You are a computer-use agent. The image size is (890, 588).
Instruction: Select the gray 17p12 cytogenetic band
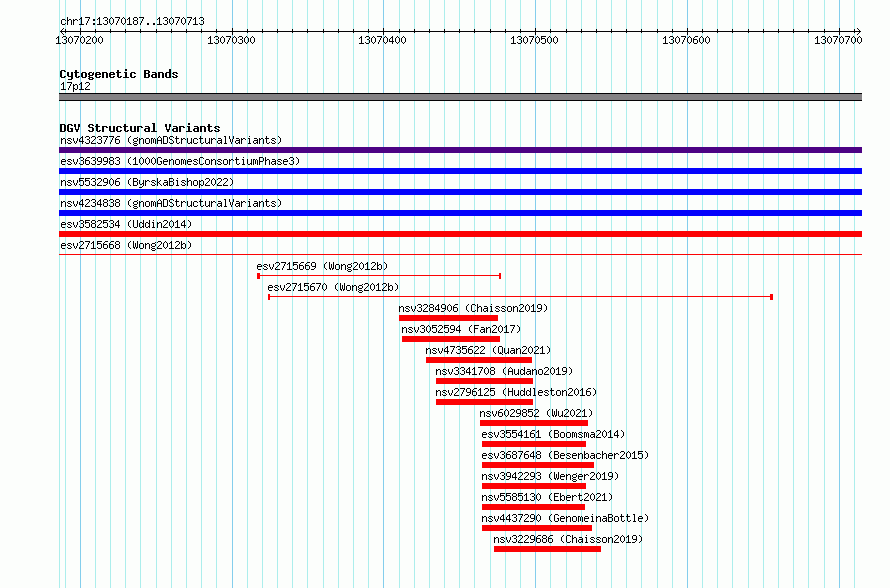coord(460,97)
